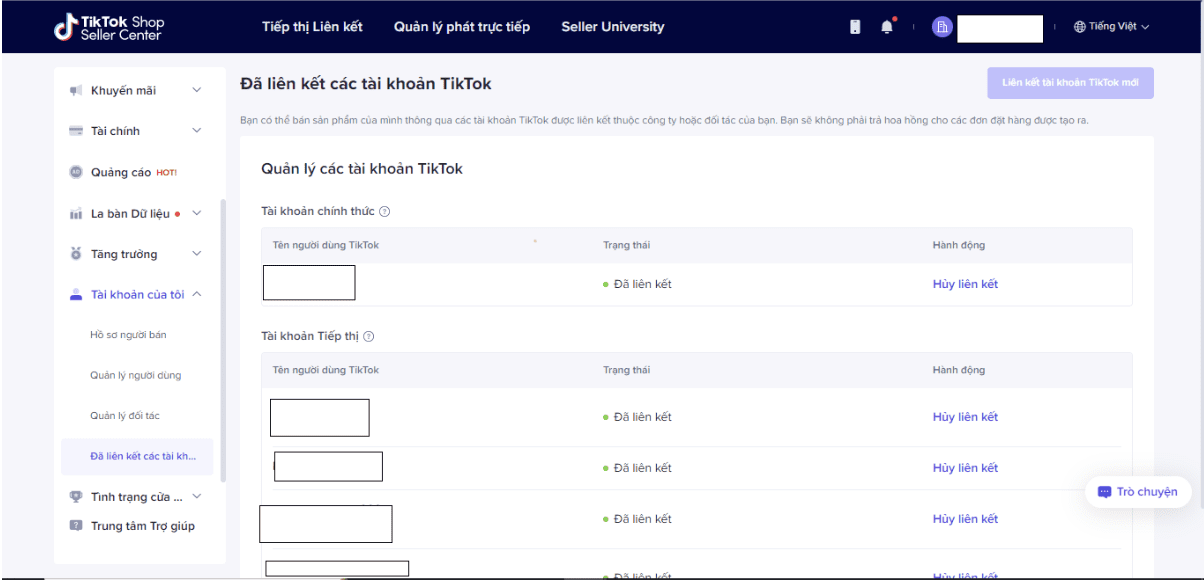This screenshot has width=1204, height=580.
Task: Expand the Tài chính chevron
Action: (197, 131)
